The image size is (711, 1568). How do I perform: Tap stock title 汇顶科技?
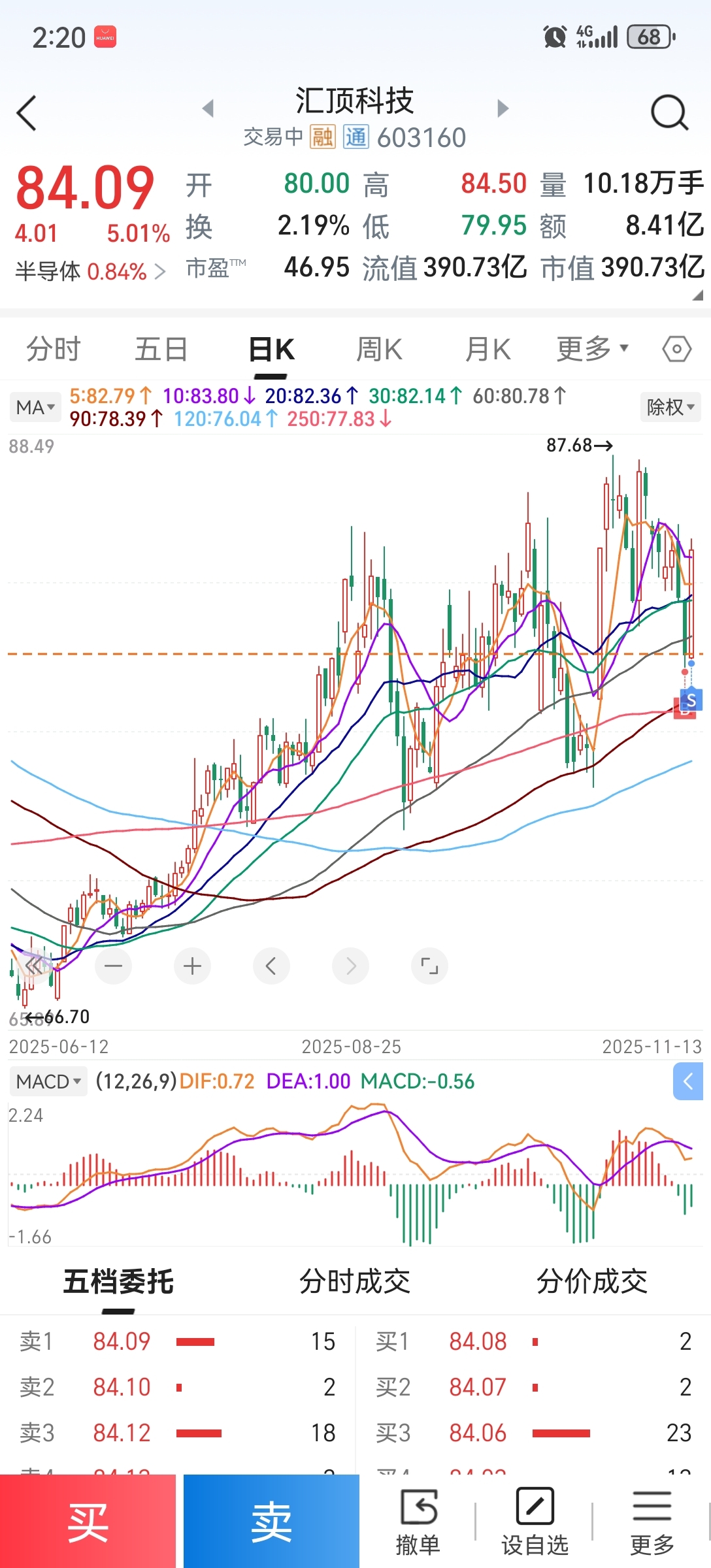click(x=355, y=101)
